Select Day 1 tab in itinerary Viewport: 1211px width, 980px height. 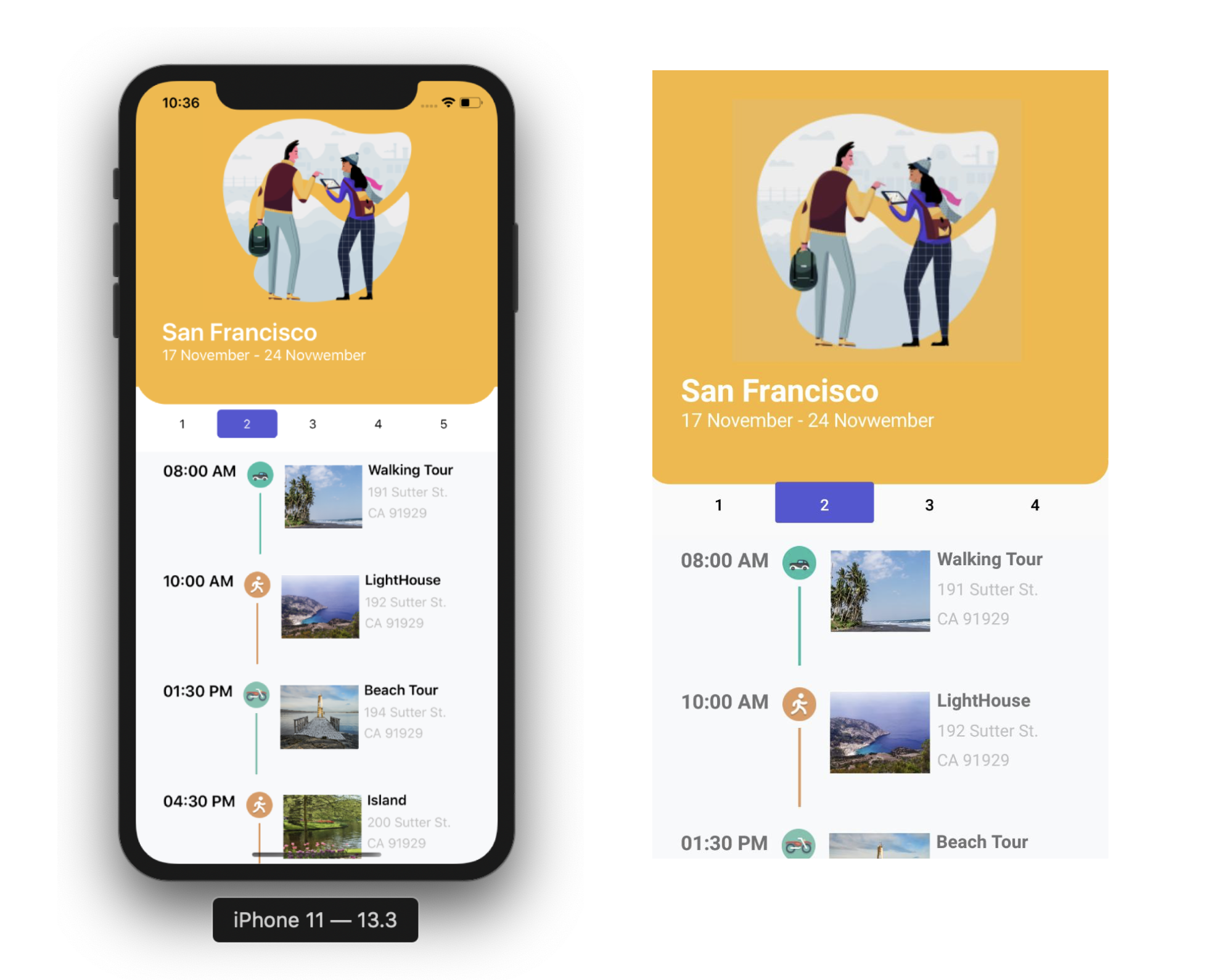(181, 422)
